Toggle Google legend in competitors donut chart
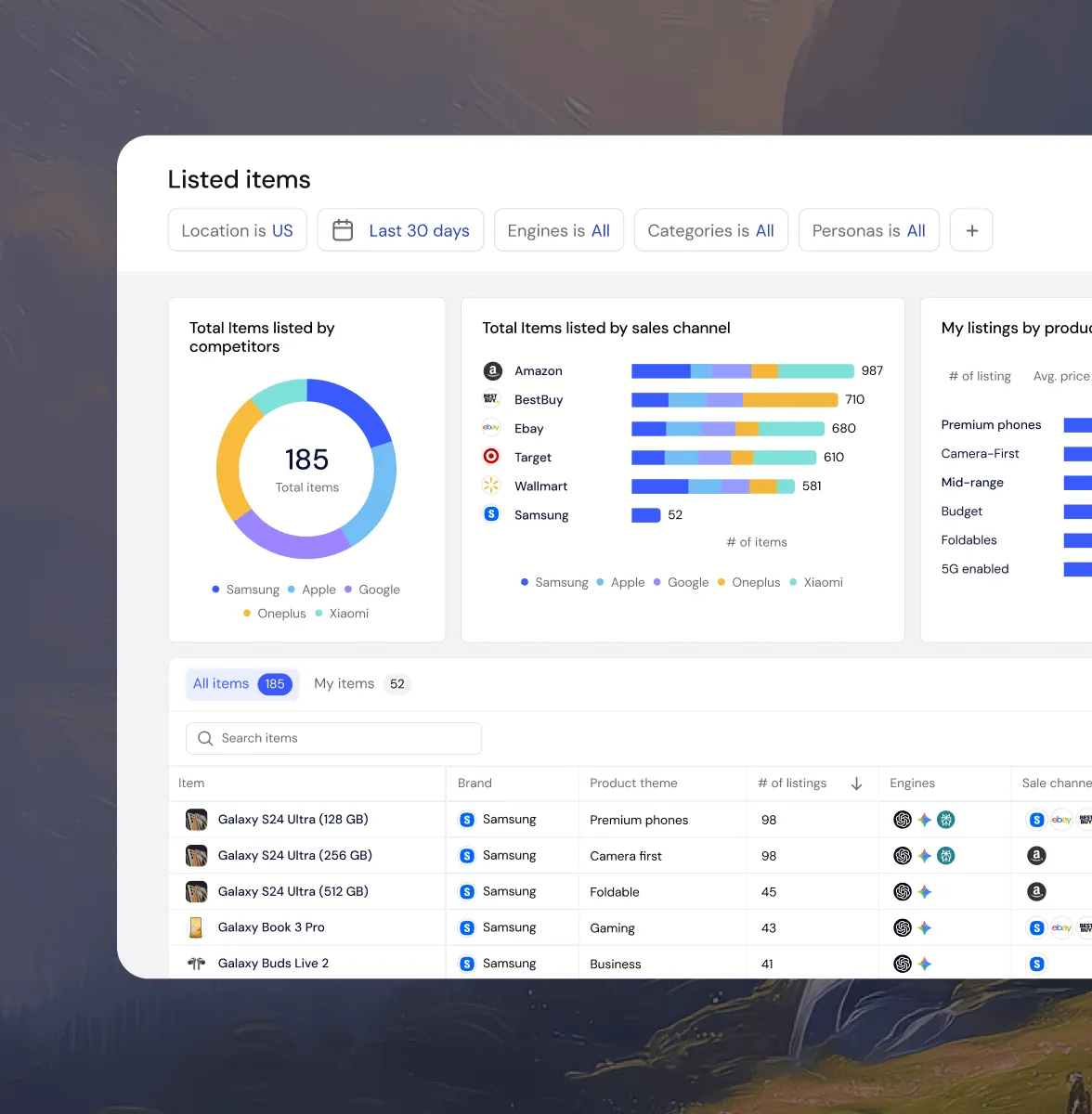Screen dimensions: 1092x1114 372,589
